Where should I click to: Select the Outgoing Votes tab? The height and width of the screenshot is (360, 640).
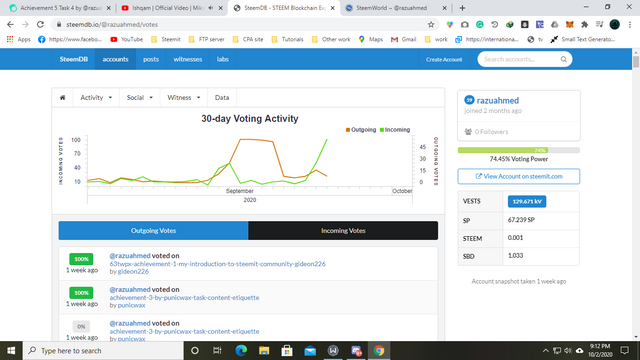[153, 231]
